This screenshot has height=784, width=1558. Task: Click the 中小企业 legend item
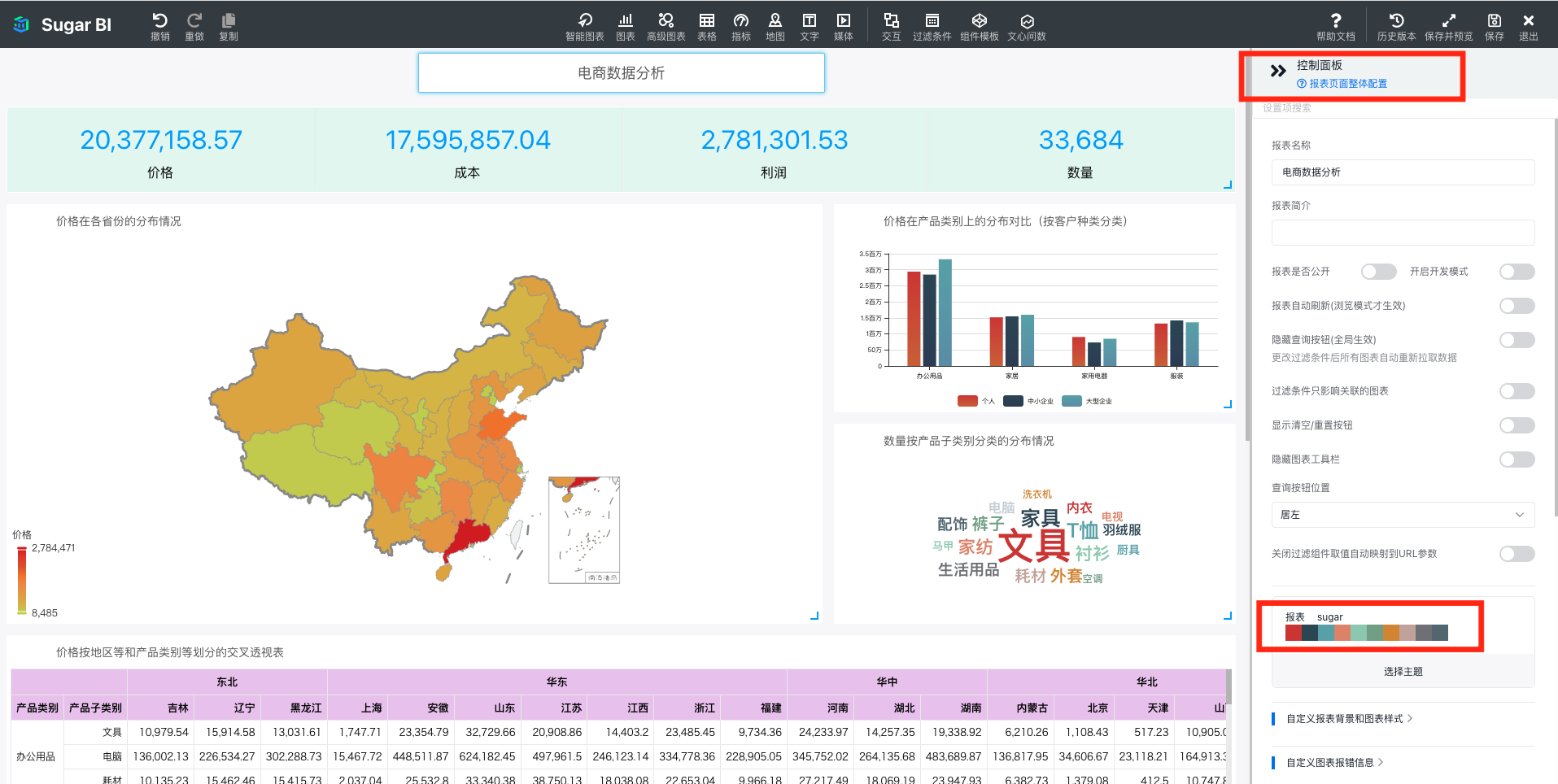[1029, 401]
